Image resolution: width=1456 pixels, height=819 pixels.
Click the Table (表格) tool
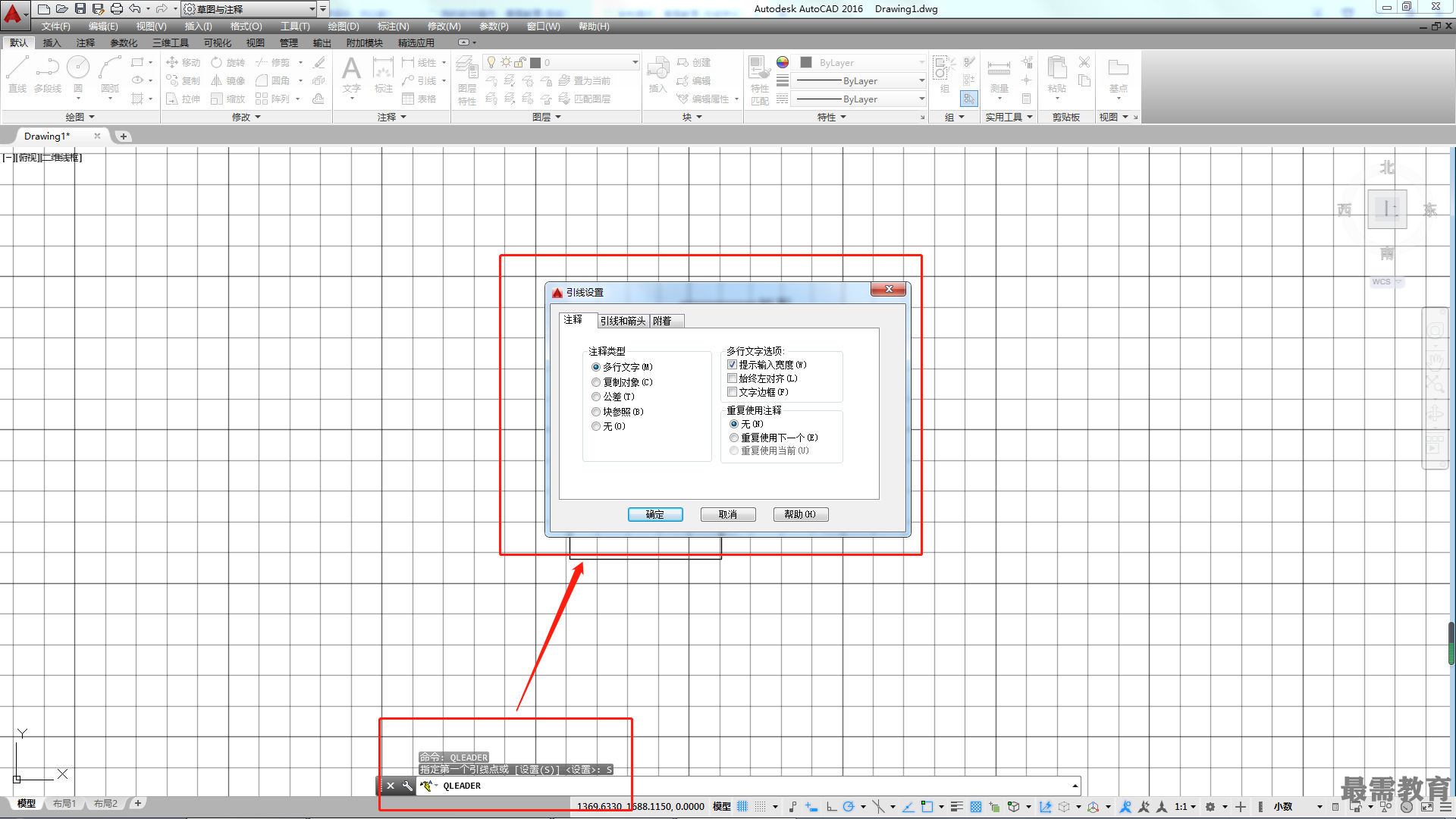419,99
